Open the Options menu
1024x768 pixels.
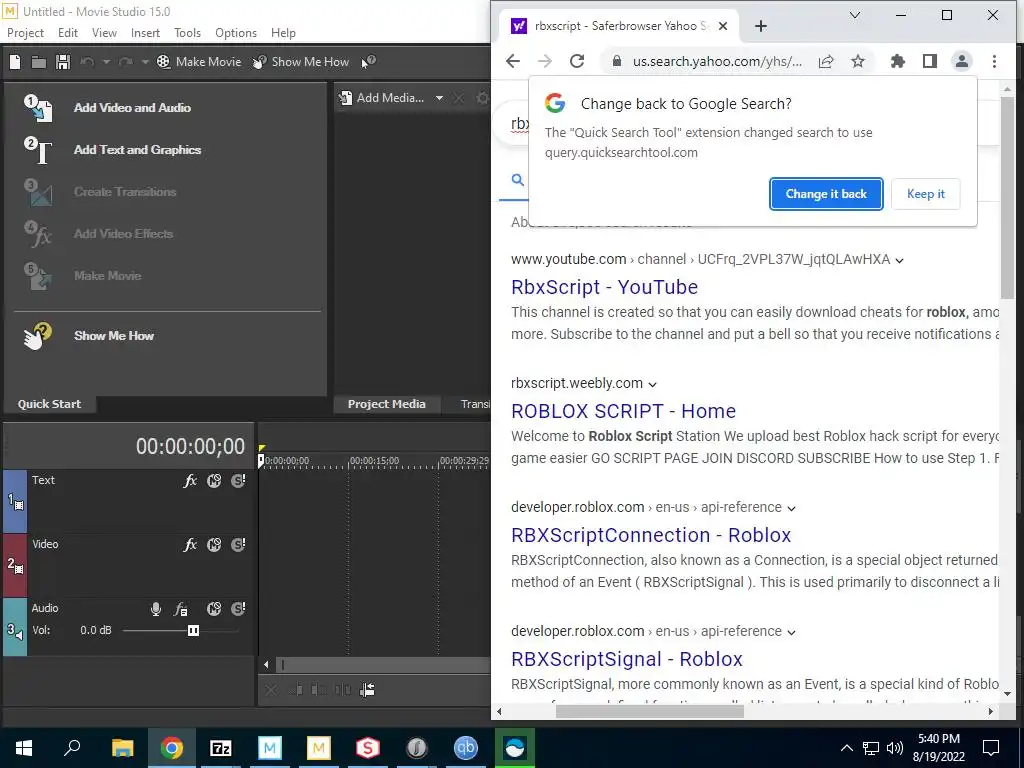click(x=236, y=33)
